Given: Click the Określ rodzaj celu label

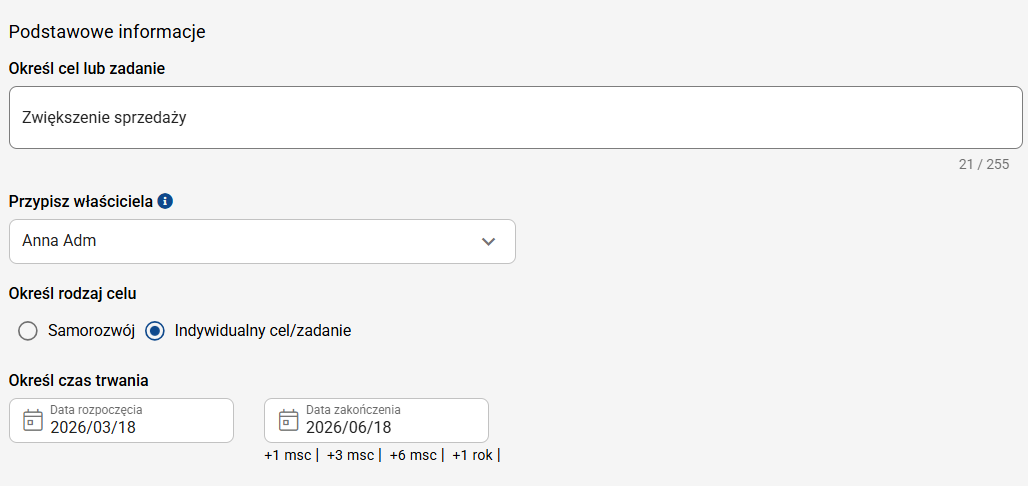Looking at the screenshot, I should pos(73,294).
